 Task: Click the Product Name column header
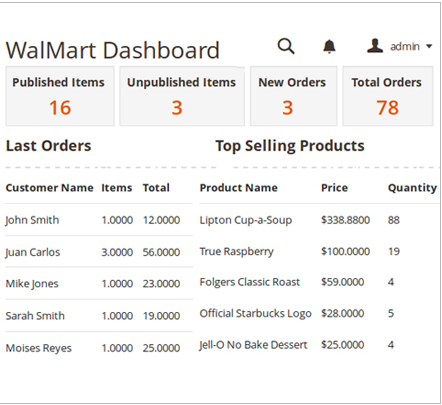tap(239, 188)
